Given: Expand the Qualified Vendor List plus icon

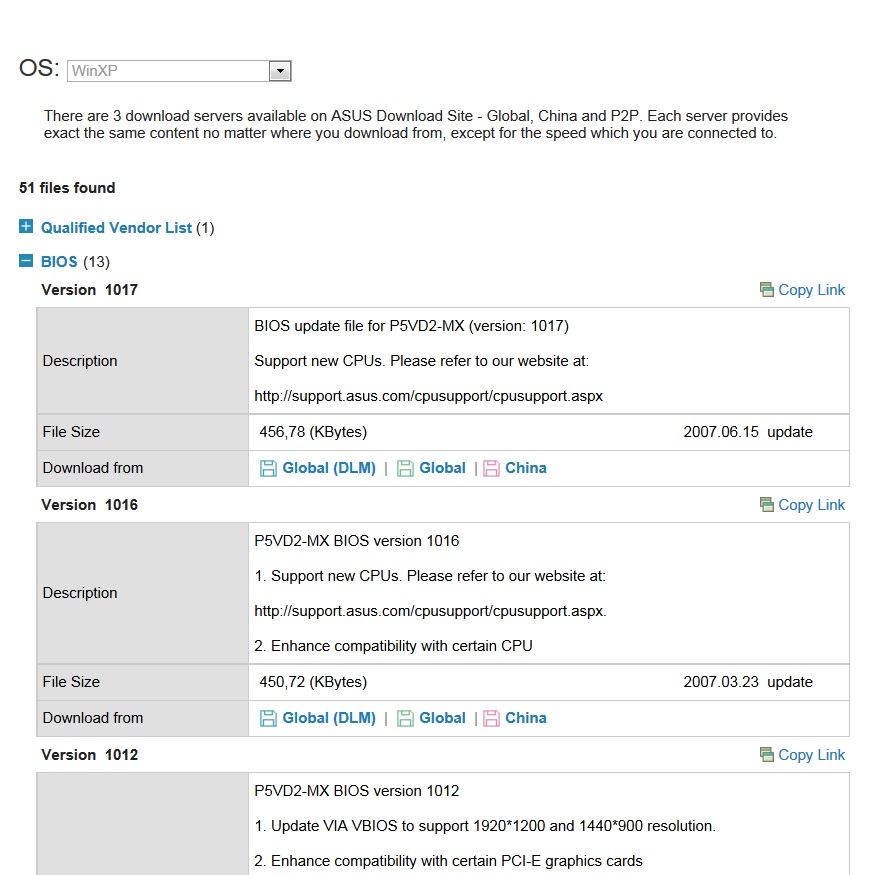Looking at the screenshot, I should (26, 226).
